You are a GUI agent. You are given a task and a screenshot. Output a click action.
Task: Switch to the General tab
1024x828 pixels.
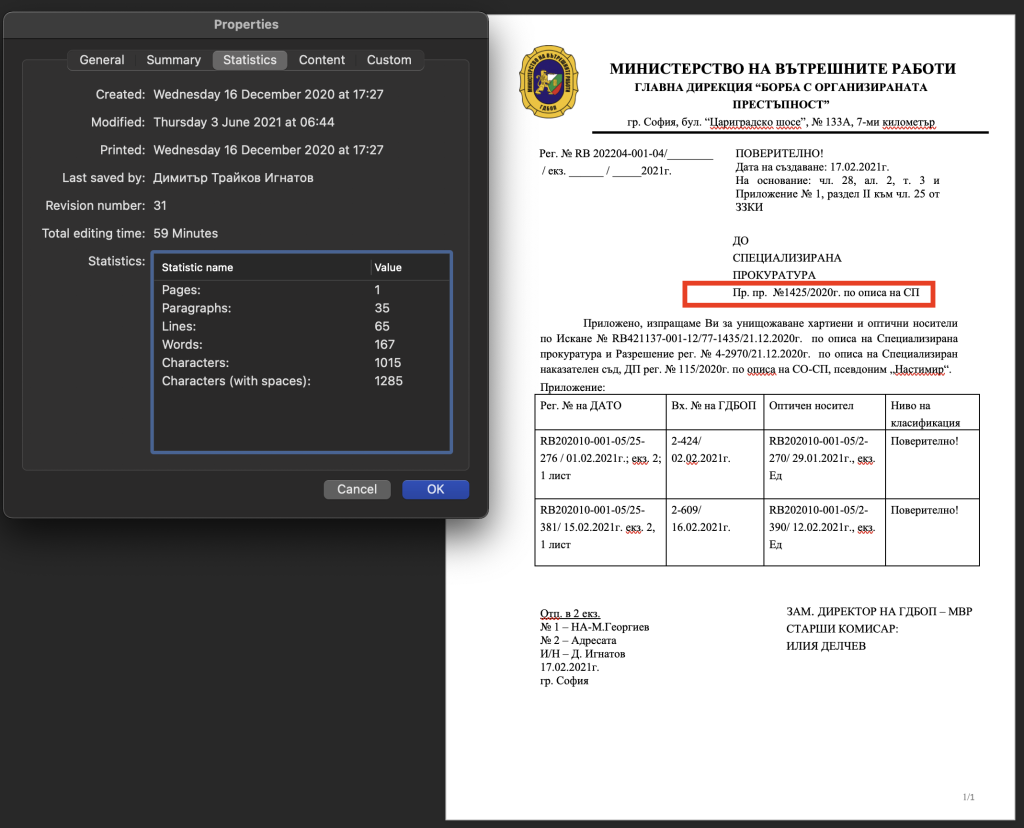tap(101, 60)
